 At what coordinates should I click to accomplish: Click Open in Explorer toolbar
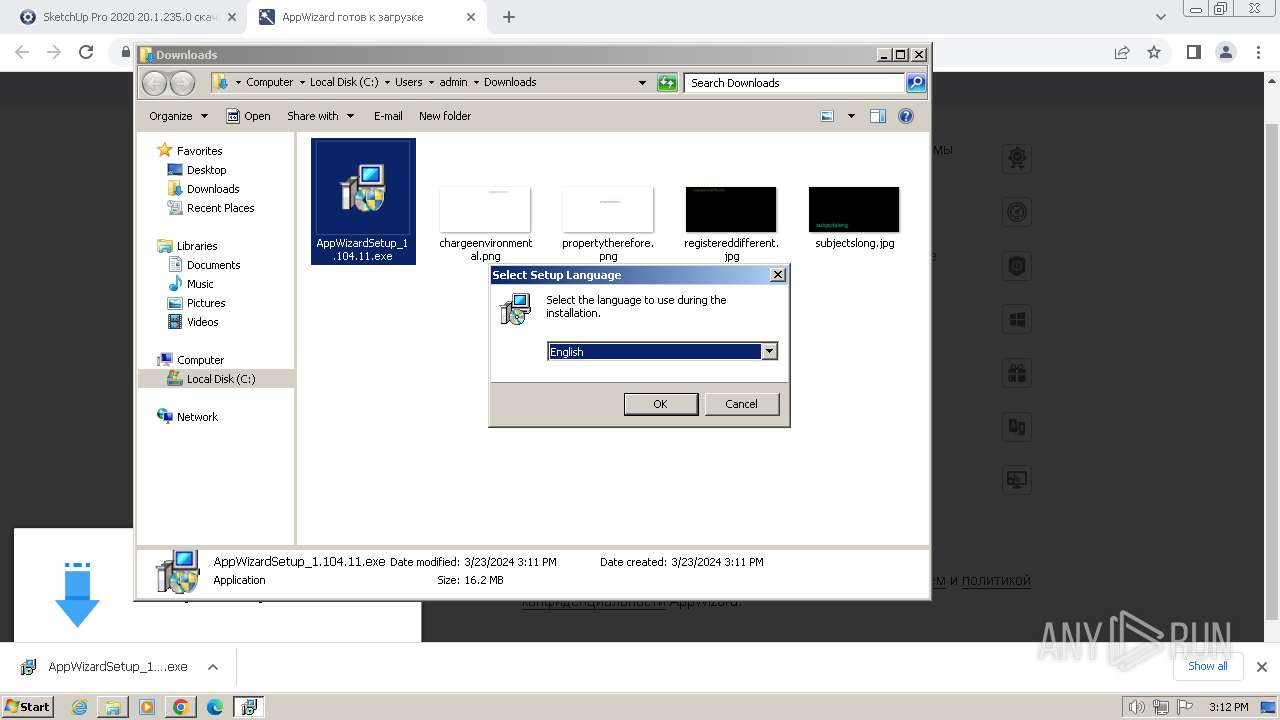[x=248, y=116]
